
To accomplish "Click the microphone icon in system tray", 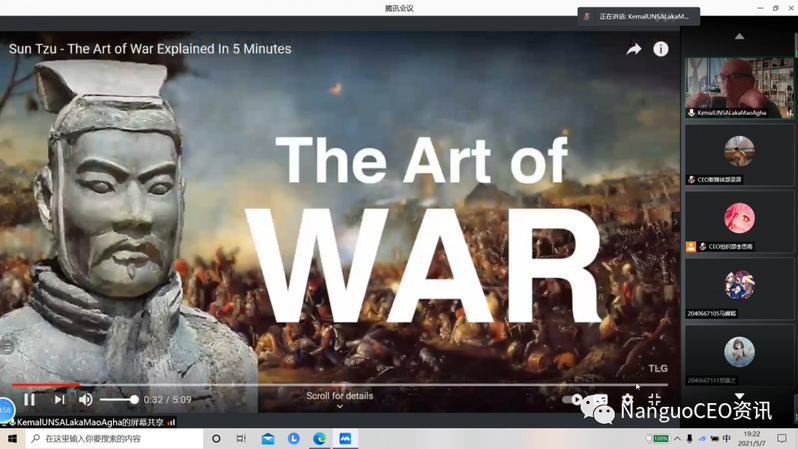I will point(690,438).
